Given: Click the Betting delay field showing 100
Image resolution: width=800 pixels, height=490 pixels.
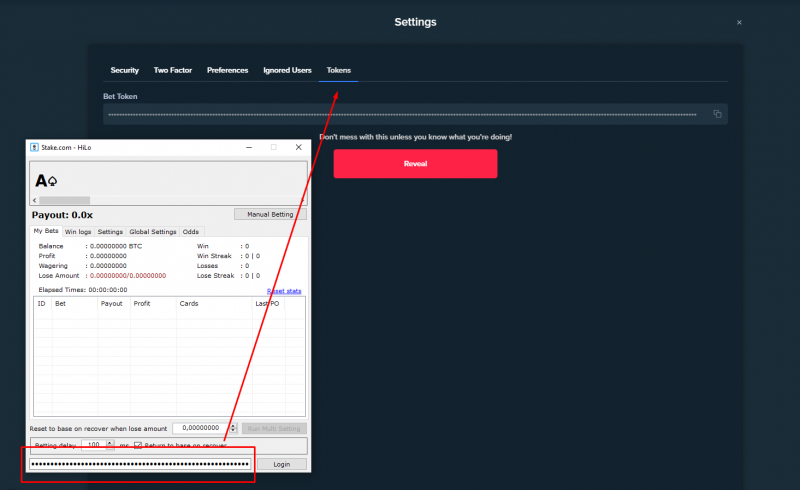Looking at the screenshot, I should click(x=94, y=445).
